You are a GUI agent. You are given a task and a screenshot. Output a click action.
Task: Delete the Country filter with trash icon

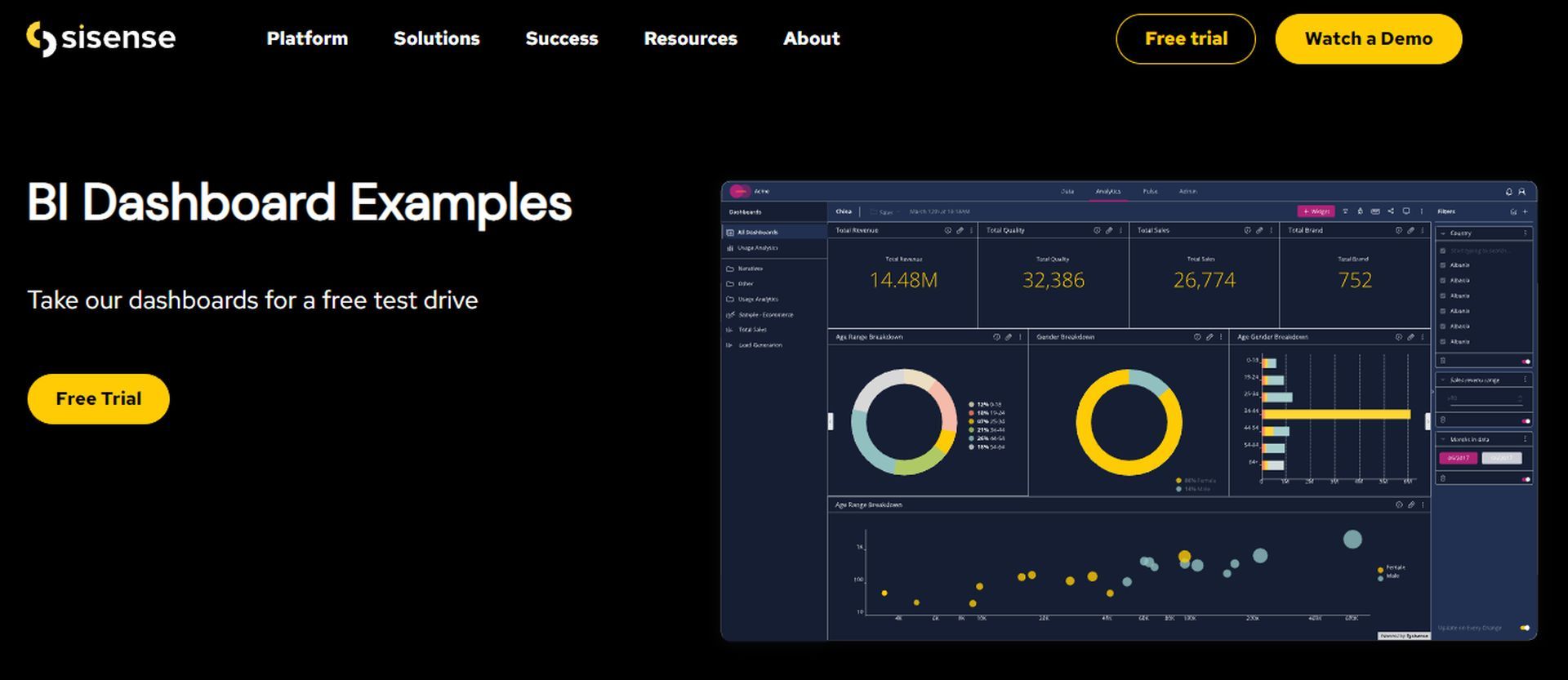coord(1443,361)
